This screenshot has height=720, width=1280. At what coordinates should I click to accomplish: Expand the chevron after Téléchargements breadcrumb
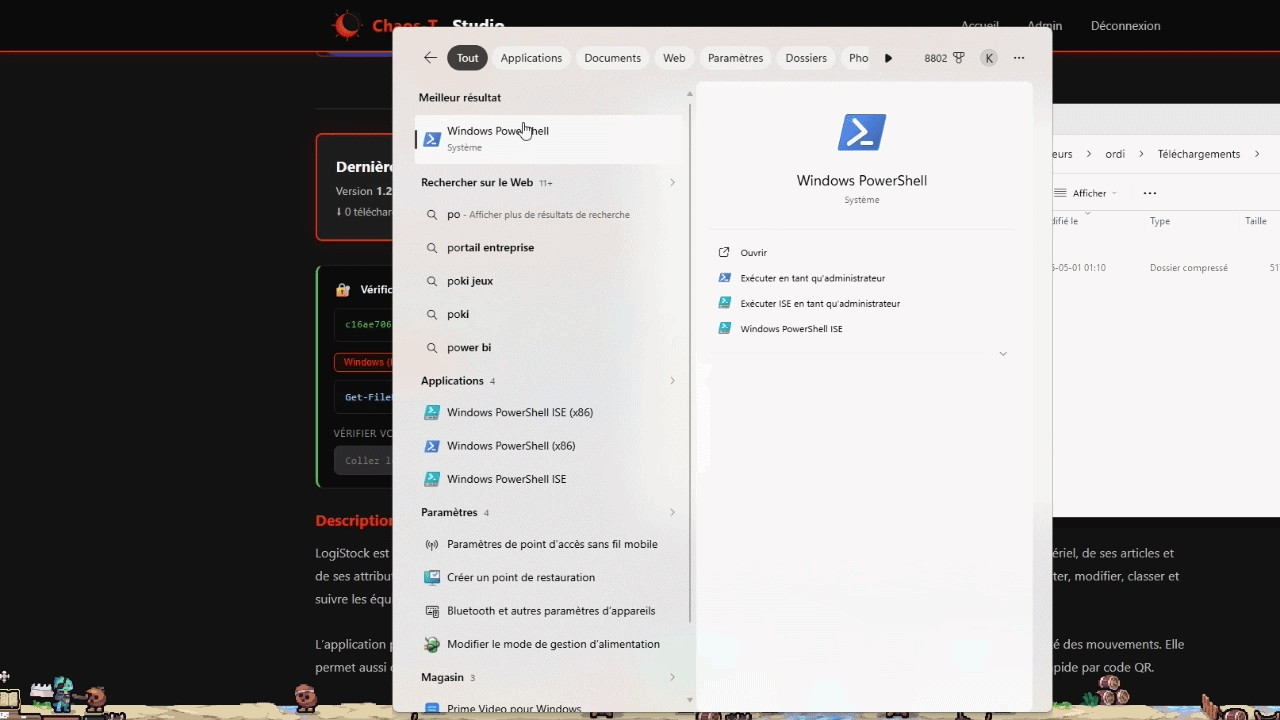click(1257, 154)
